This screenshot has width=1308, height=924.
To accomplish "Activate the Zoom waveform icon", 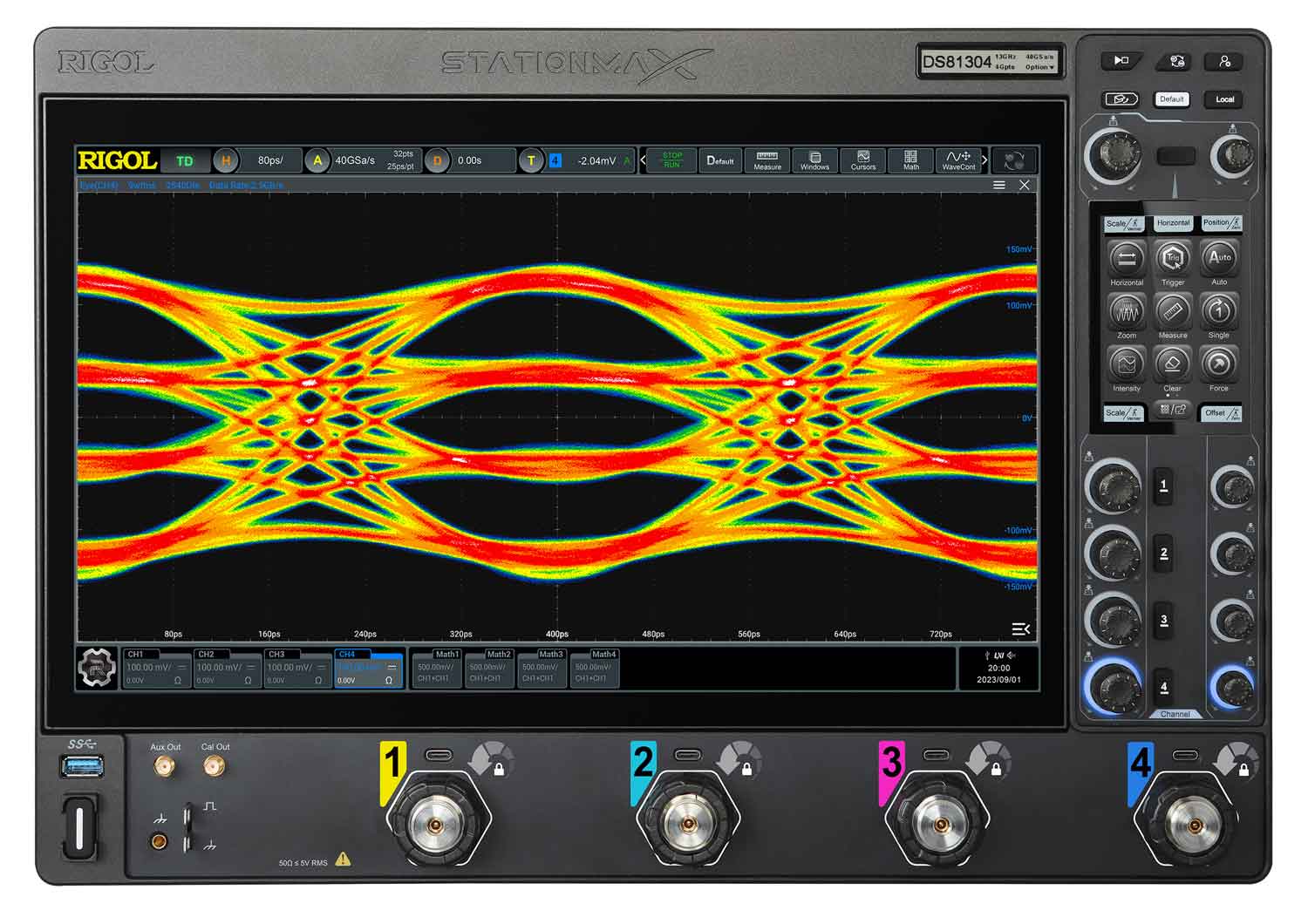I will (x=1125, y=312).
